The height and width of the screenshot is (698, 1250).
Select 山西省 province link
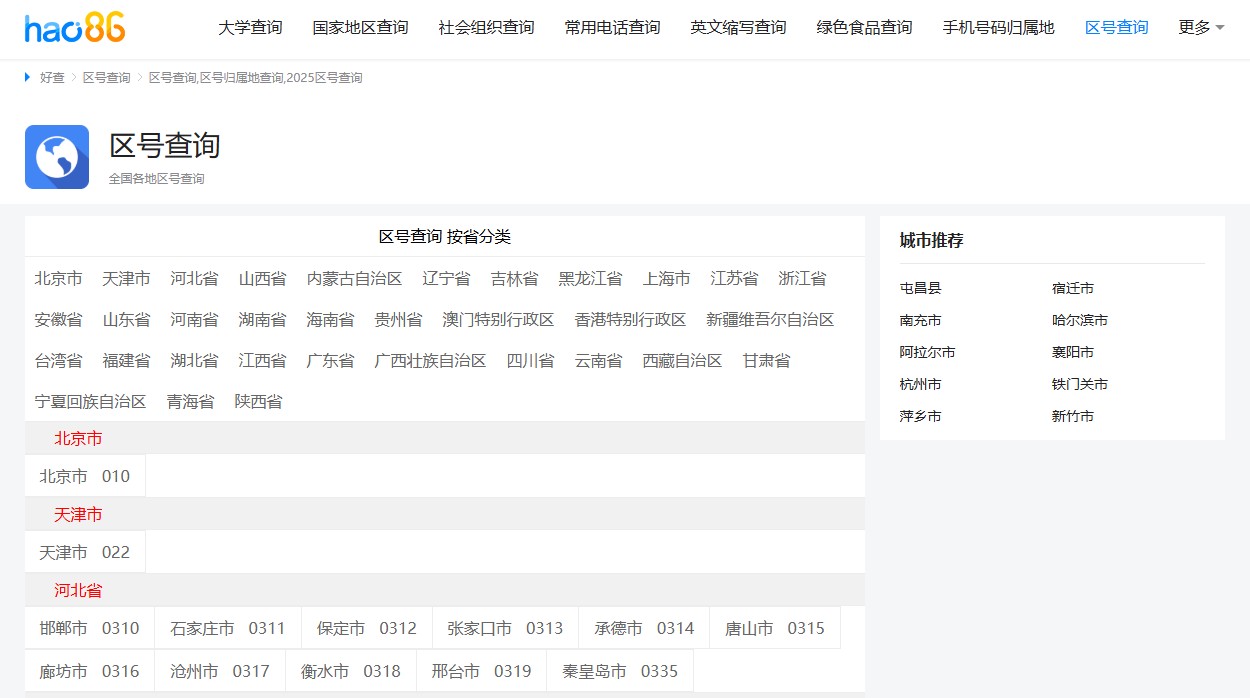tap(262, 279)
